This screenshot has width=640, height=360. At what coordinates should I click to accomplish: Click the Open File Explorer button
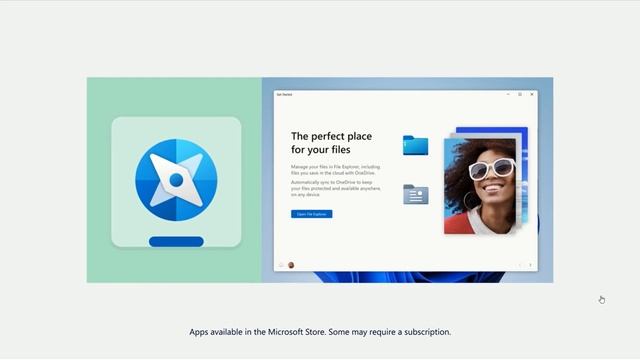point(311,214)
